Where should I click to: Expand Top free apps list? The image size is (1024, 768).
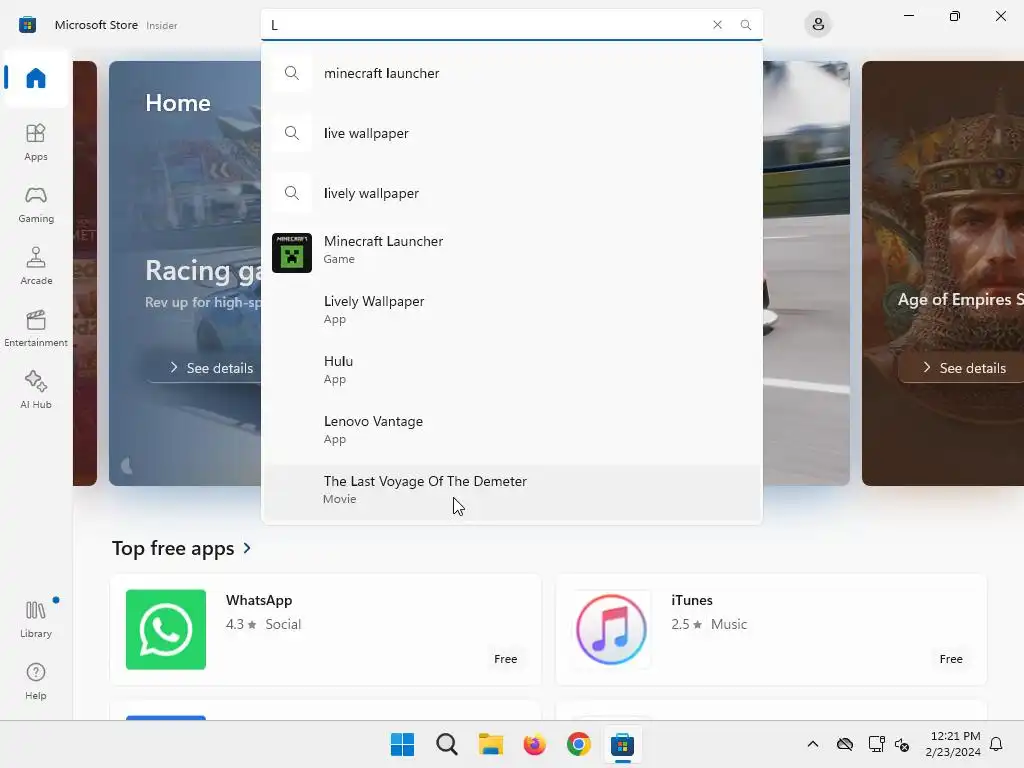click(x=181, y=548)
